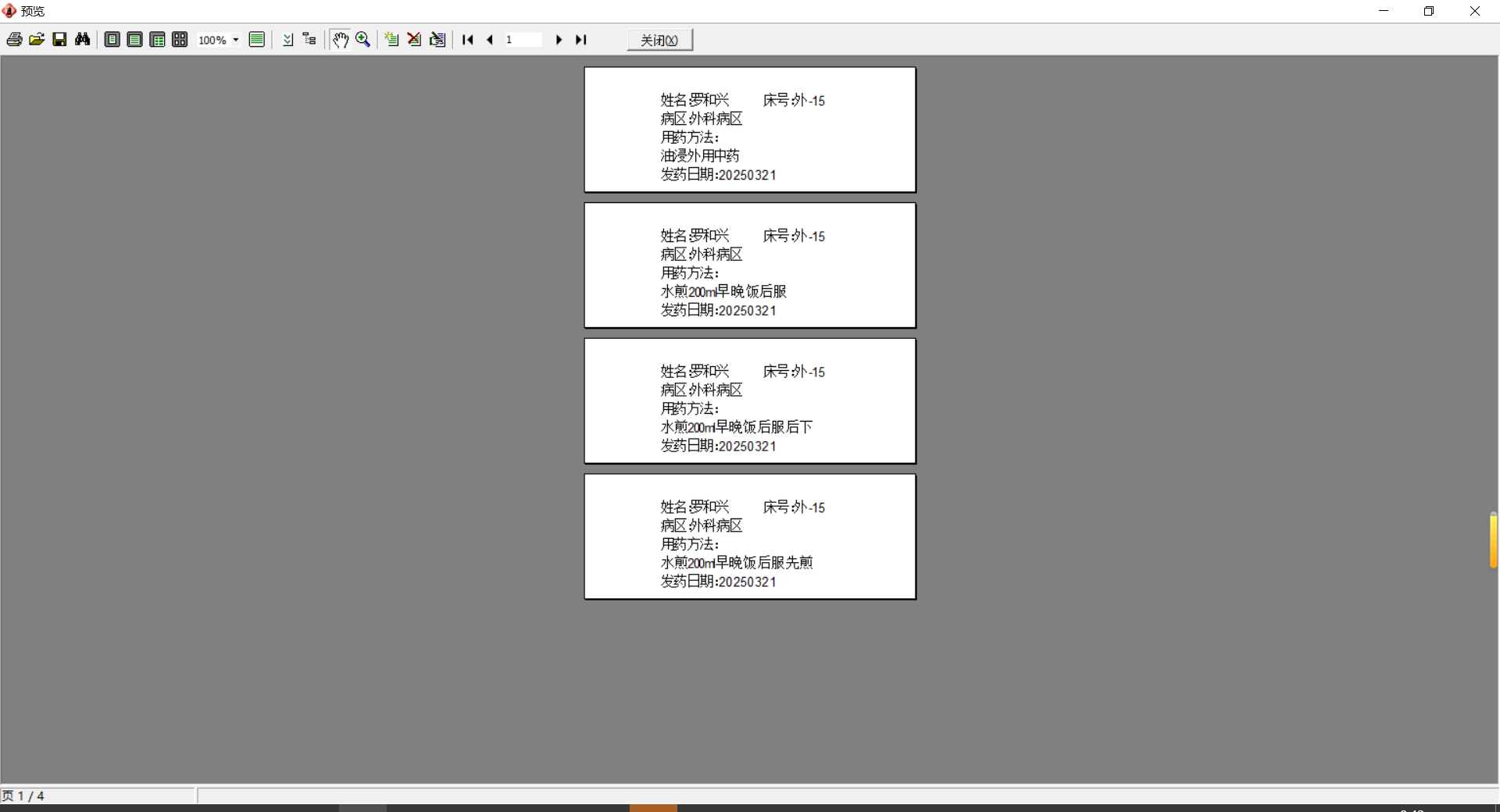This screenshot has height=812, width=1500.
Task: Click the double-chevron page icon
Action: point(287,40)
